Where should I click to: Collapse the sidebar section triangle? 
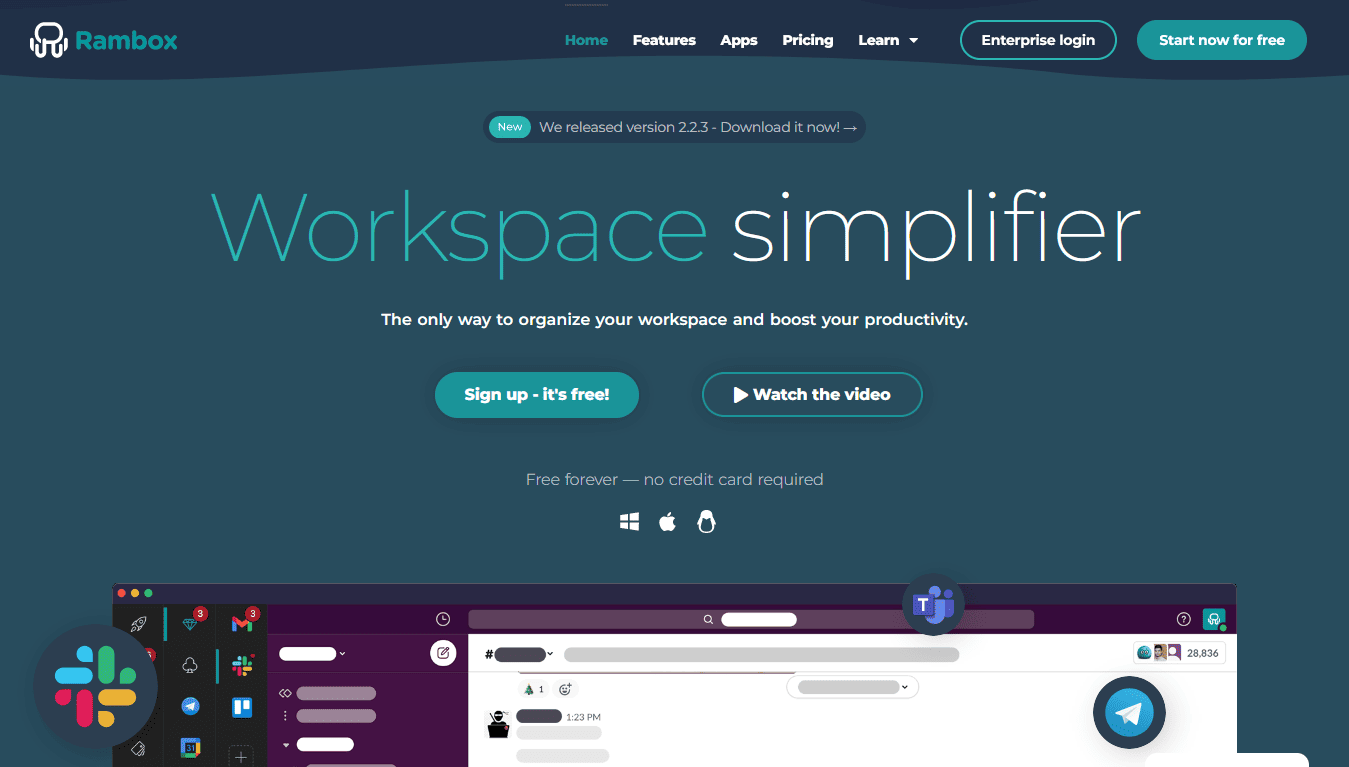point(286,745)
